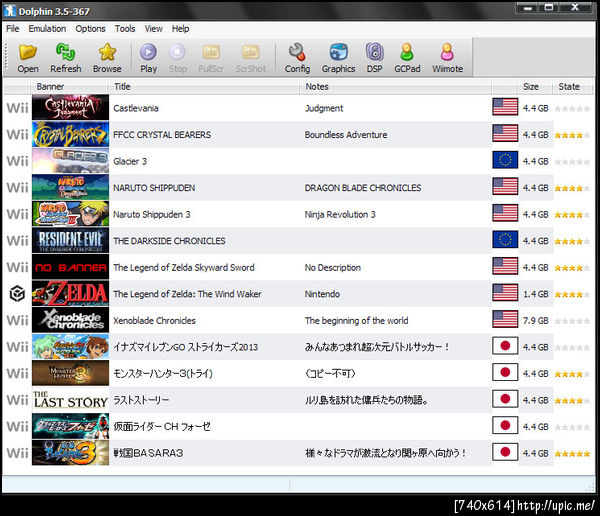Click The Last Story banner

coord(70,400)
